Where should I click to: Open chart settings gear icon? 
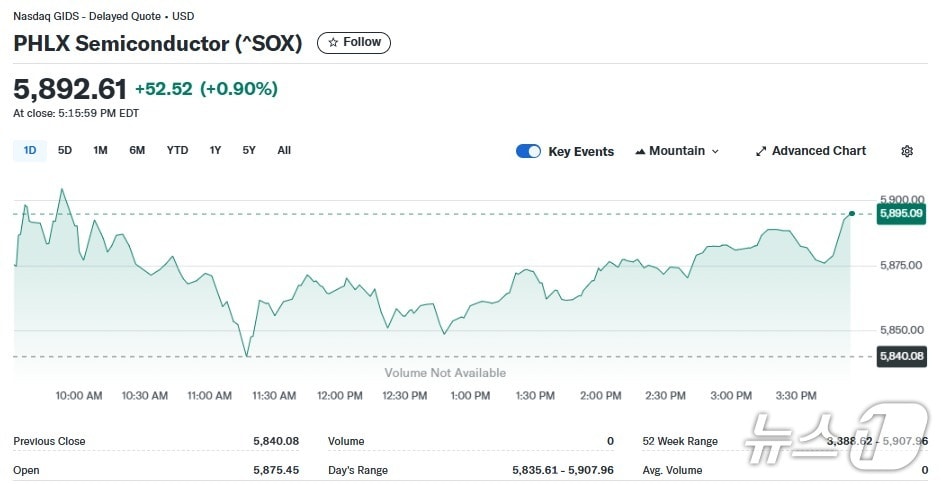(907, 151)
